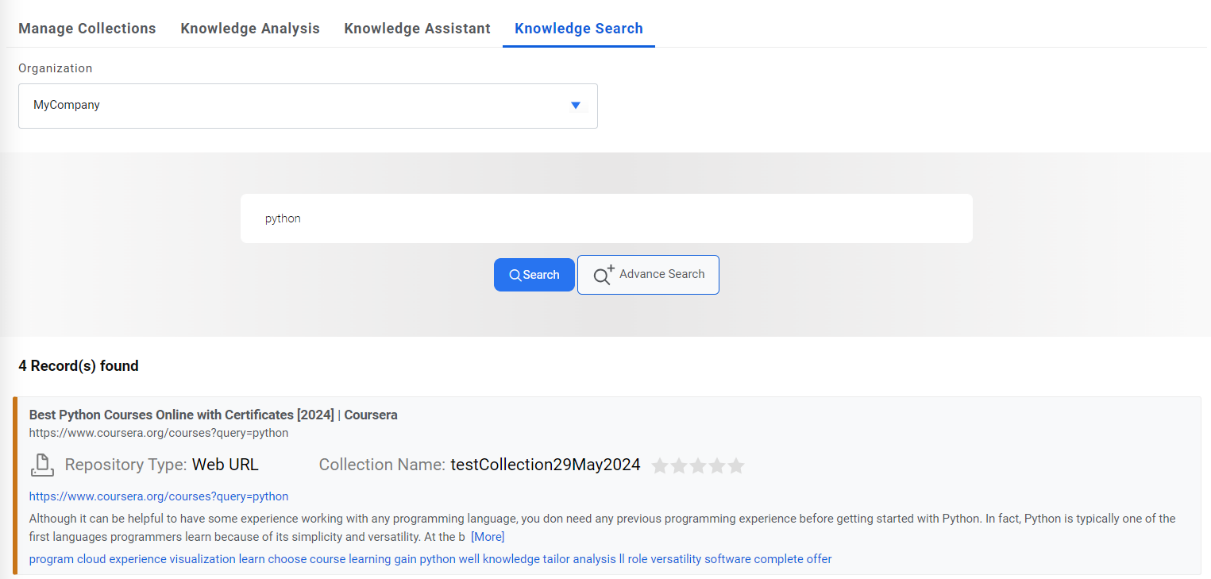Give the result a two-star rating

679,466
